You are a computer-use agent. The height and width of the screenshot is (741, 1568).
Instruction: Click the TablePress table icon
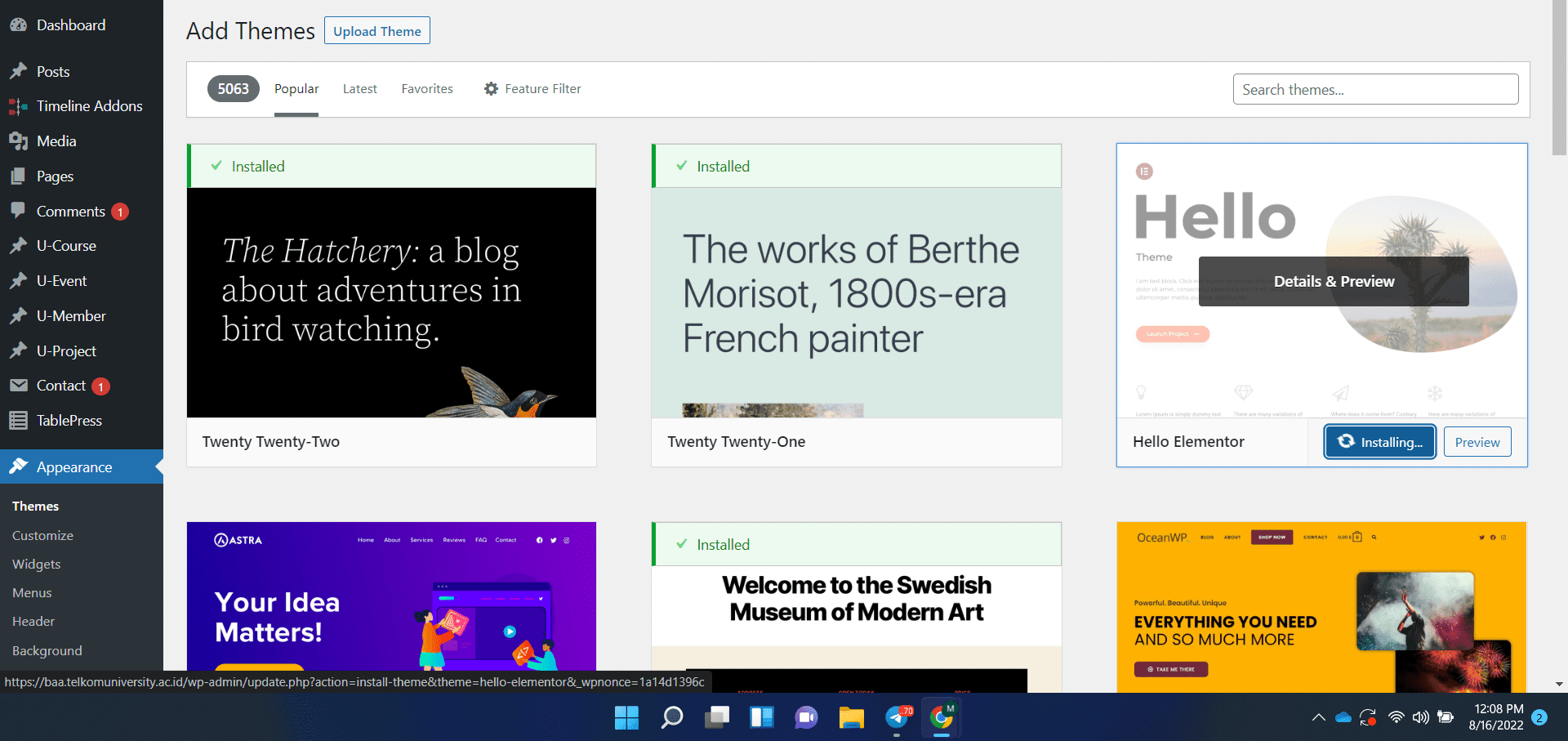(x=18, y=421)
